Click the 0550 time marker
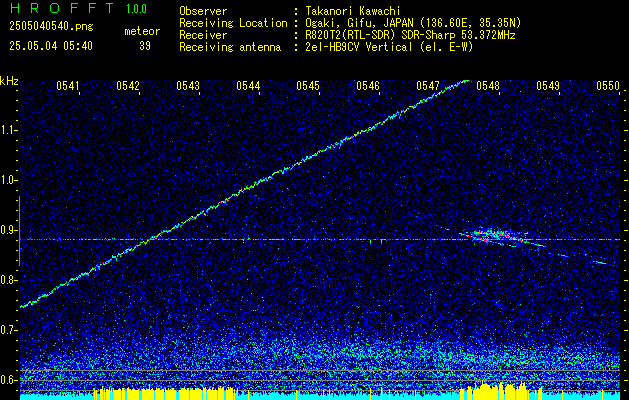 (608, 86)
